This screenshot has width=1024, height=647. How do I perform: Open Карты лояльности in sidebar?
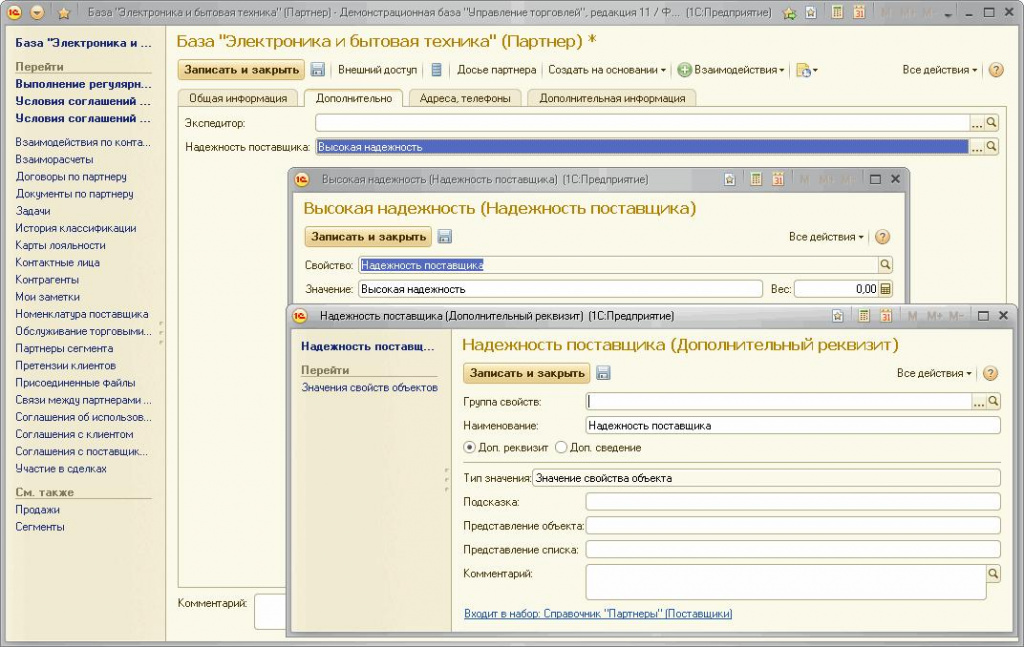60,245
